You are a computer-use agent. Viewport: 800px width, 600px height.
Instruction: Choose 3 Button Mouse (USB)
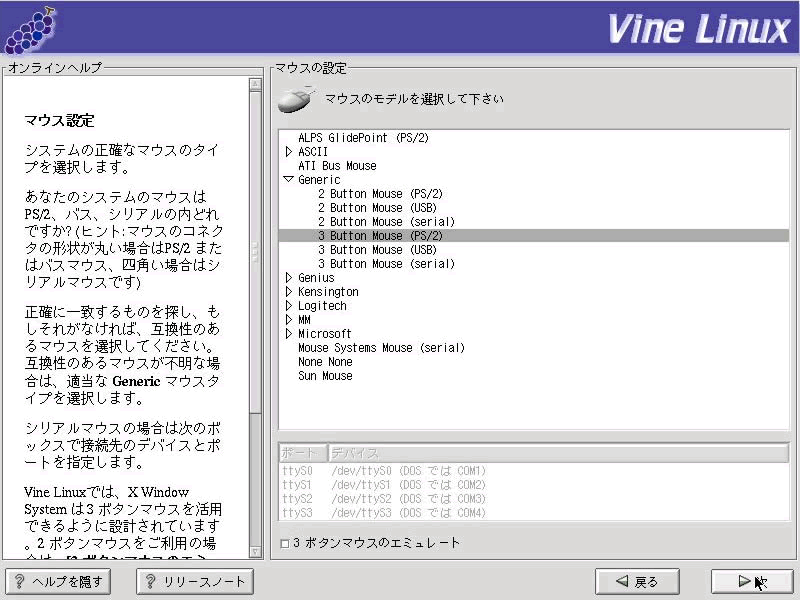[378, 250]
